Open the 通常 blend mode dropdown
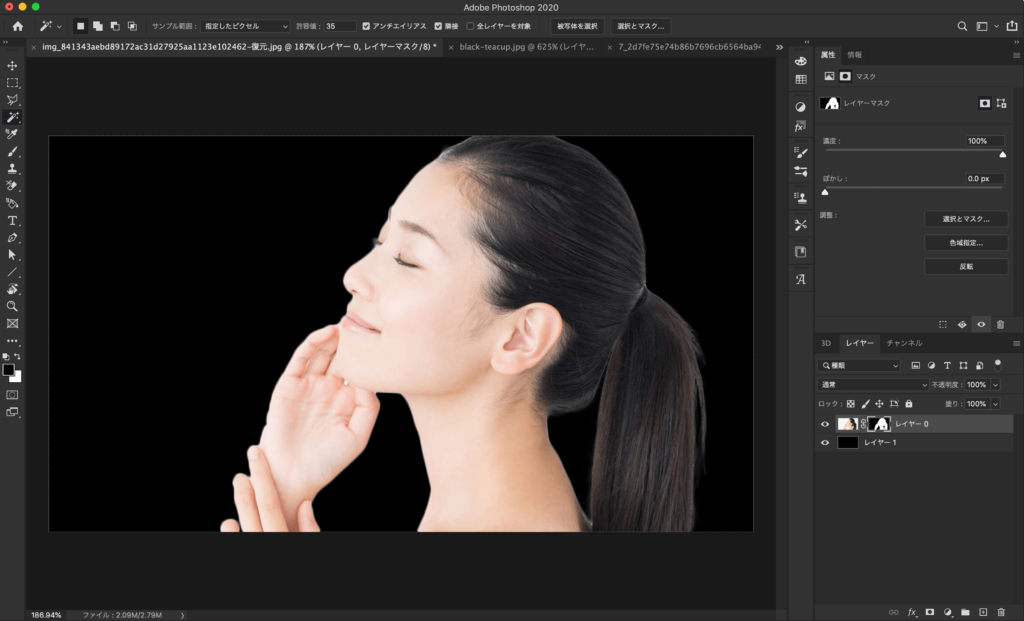Screen dimensions: 1024x621 872,385
